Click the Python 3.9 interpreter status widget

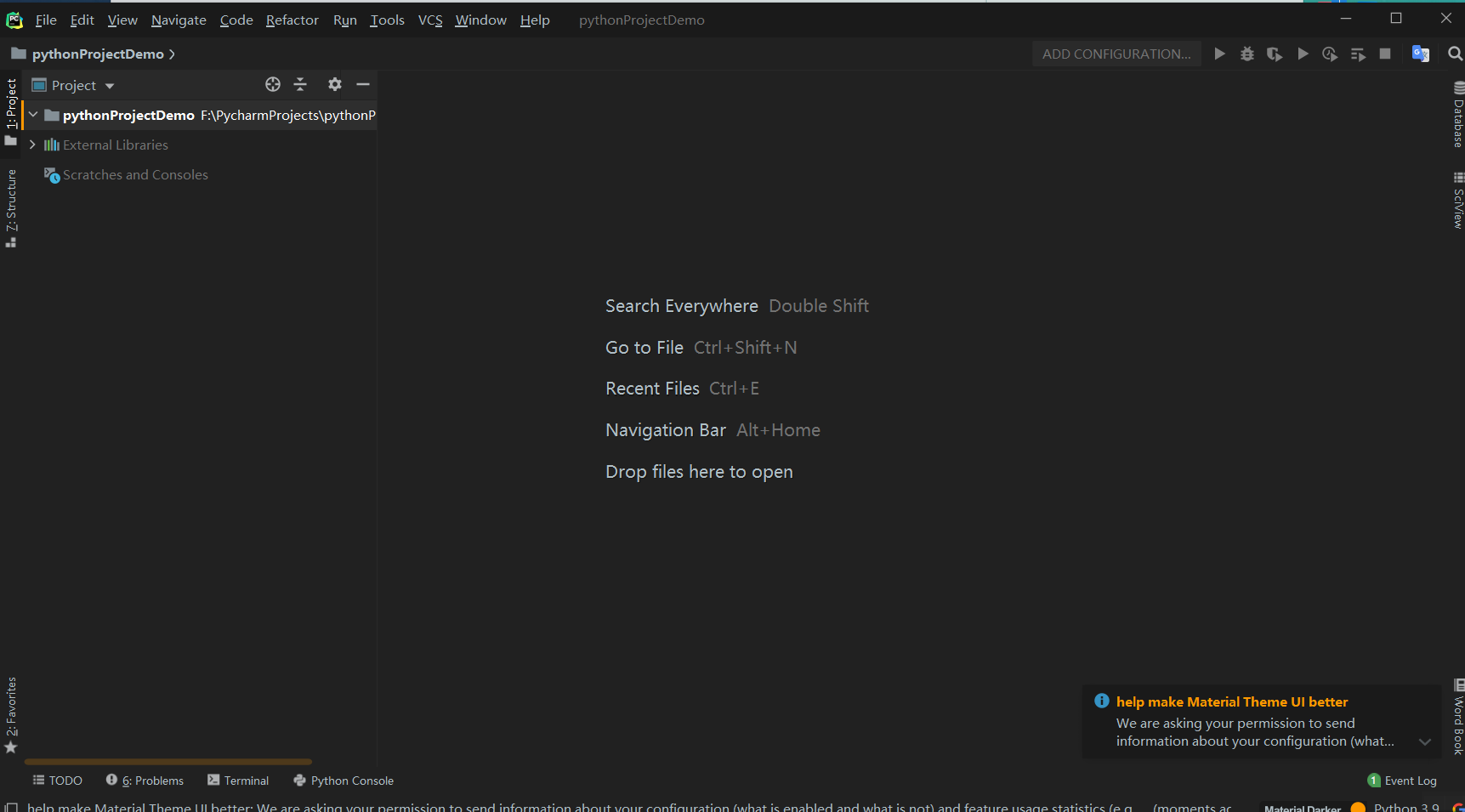click(1406, 807)
